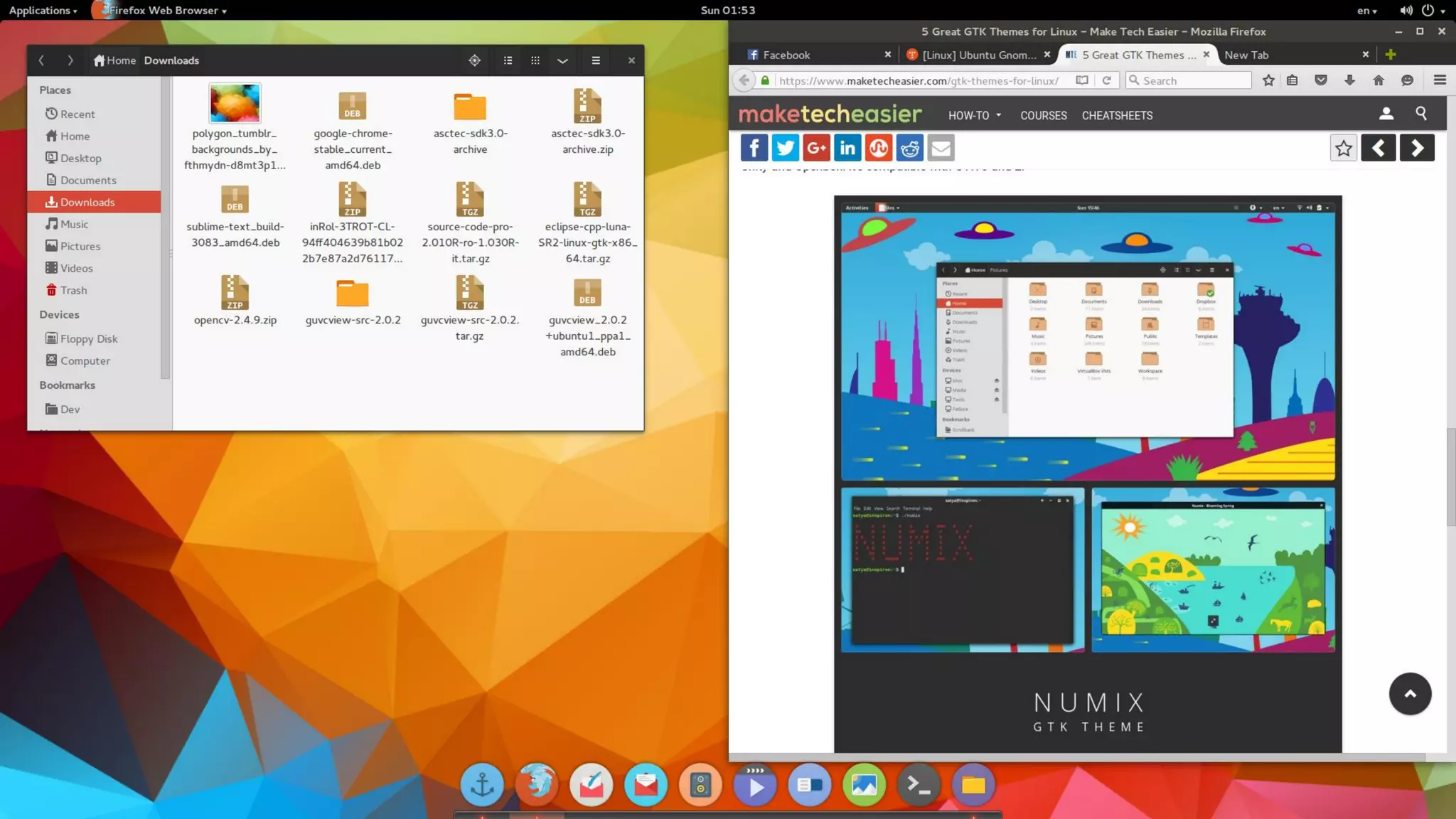This screenshot has height=819, width=1456.
Task: Select source-code-pro tar.gz file
Action: (470, 199)
